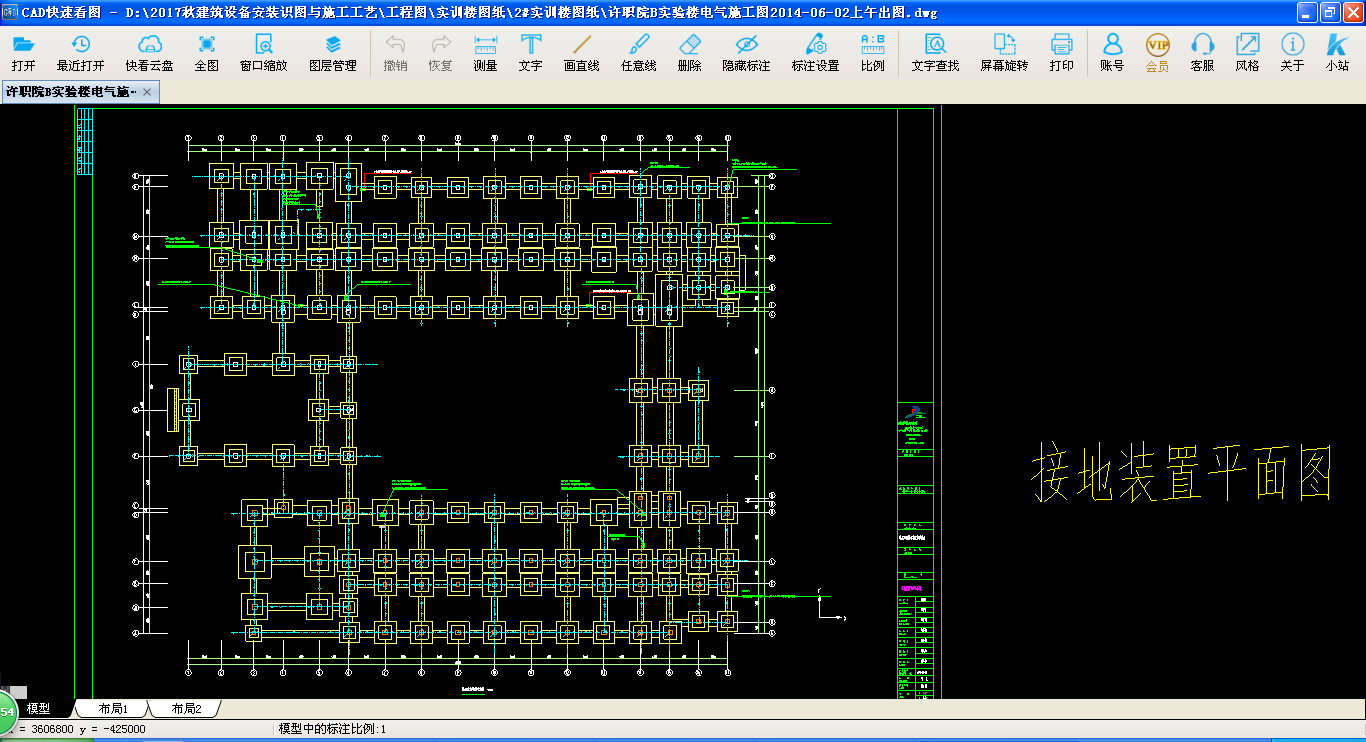Close the 许职院B实验楼电气施 document tab
1366x742 pixels.
click(x=147, y=91)
